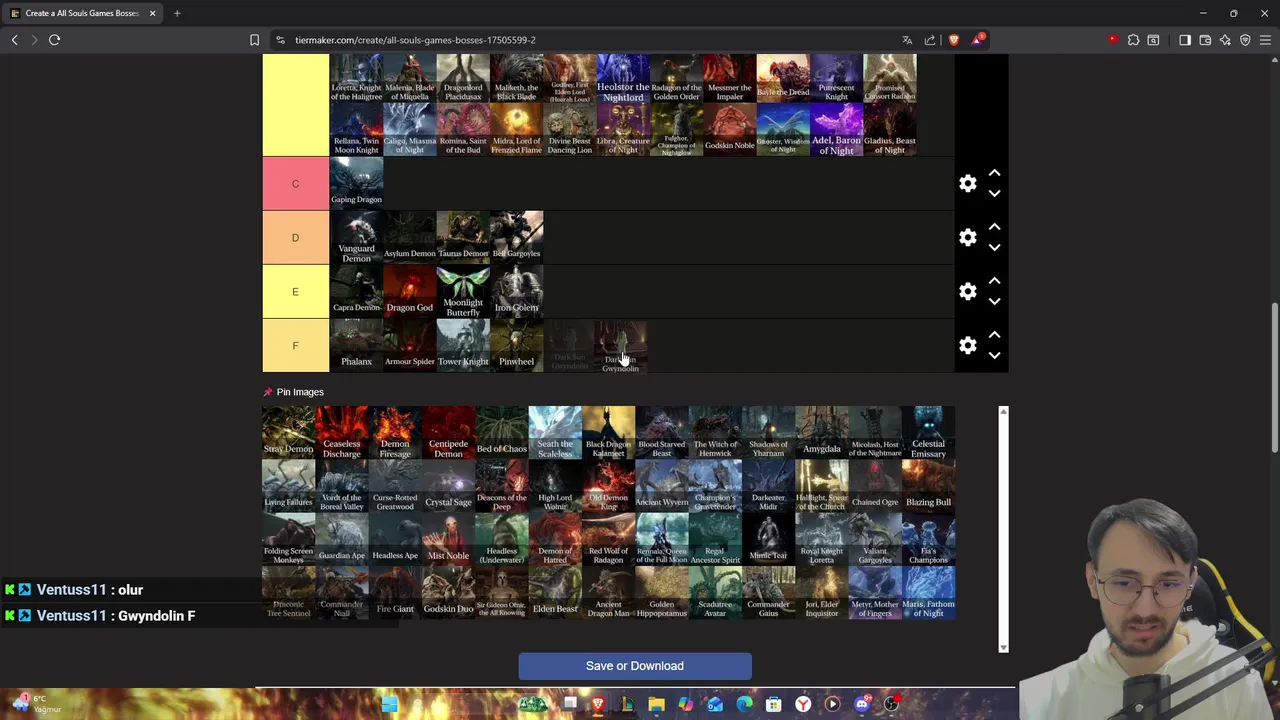The image size is (1280, 720).
Task: Move tier F up with arrow
Action: [x=994, y=335]
